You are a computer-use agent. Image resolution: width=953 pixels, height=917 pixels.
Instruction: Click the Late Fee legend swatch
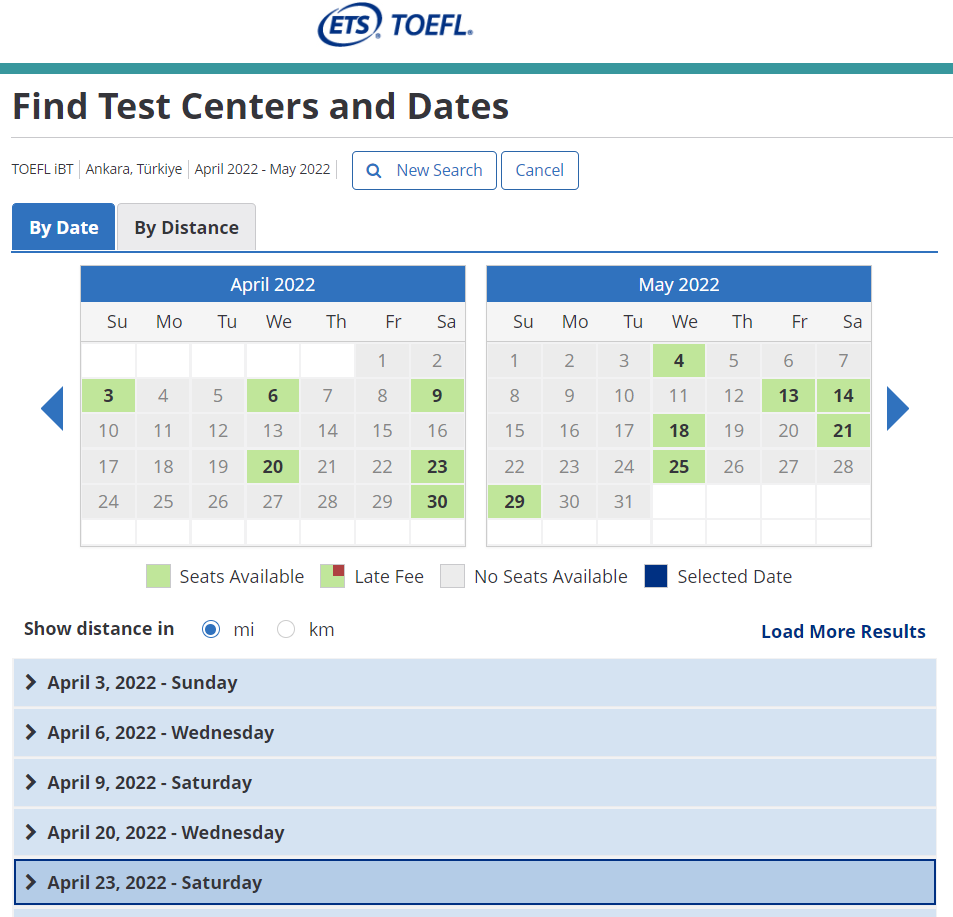[x=332, y=576]
